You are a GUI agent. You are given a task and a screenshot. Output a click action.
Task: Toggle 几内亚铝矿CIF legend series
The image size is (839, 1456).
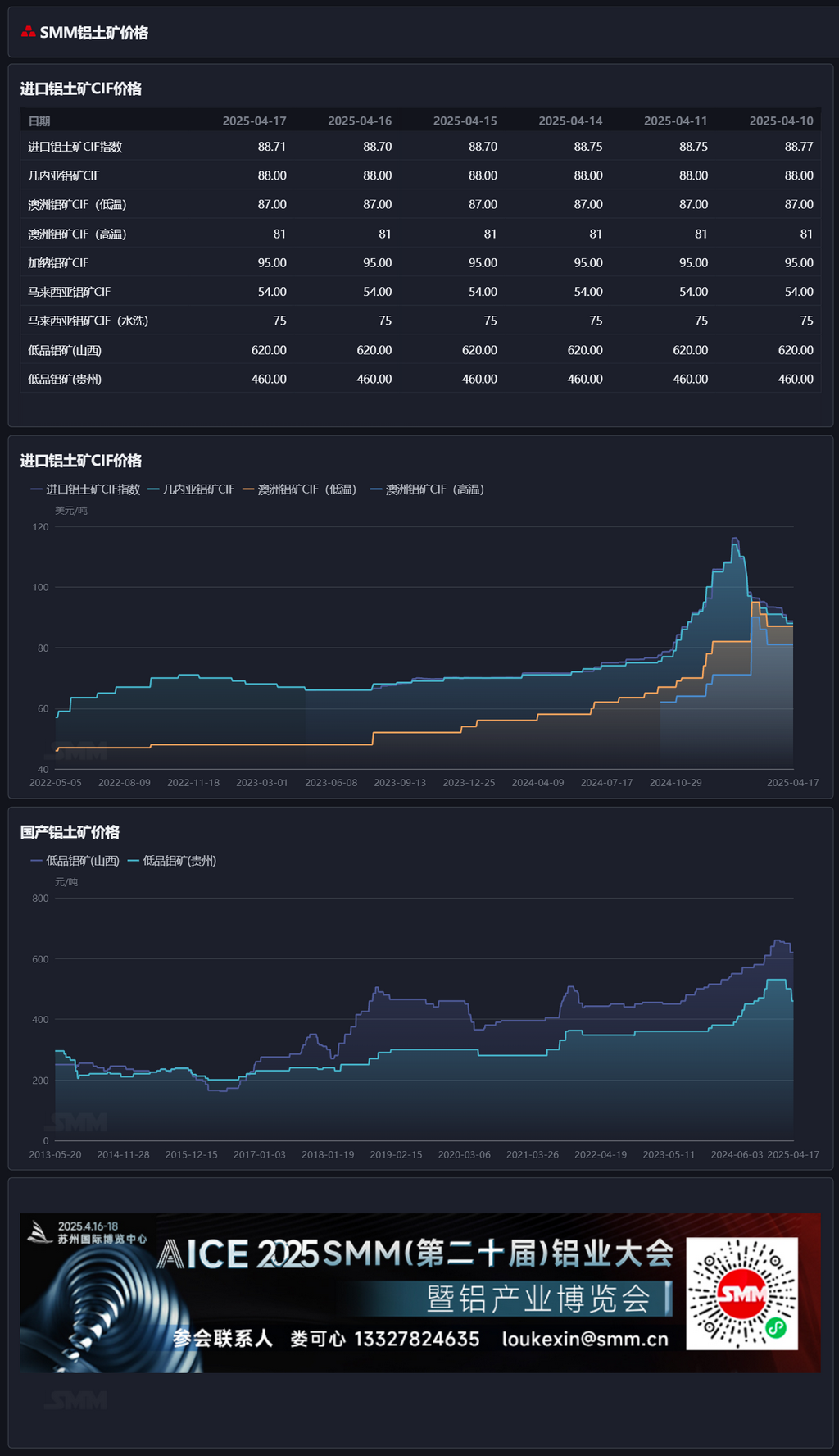point(191,489)
